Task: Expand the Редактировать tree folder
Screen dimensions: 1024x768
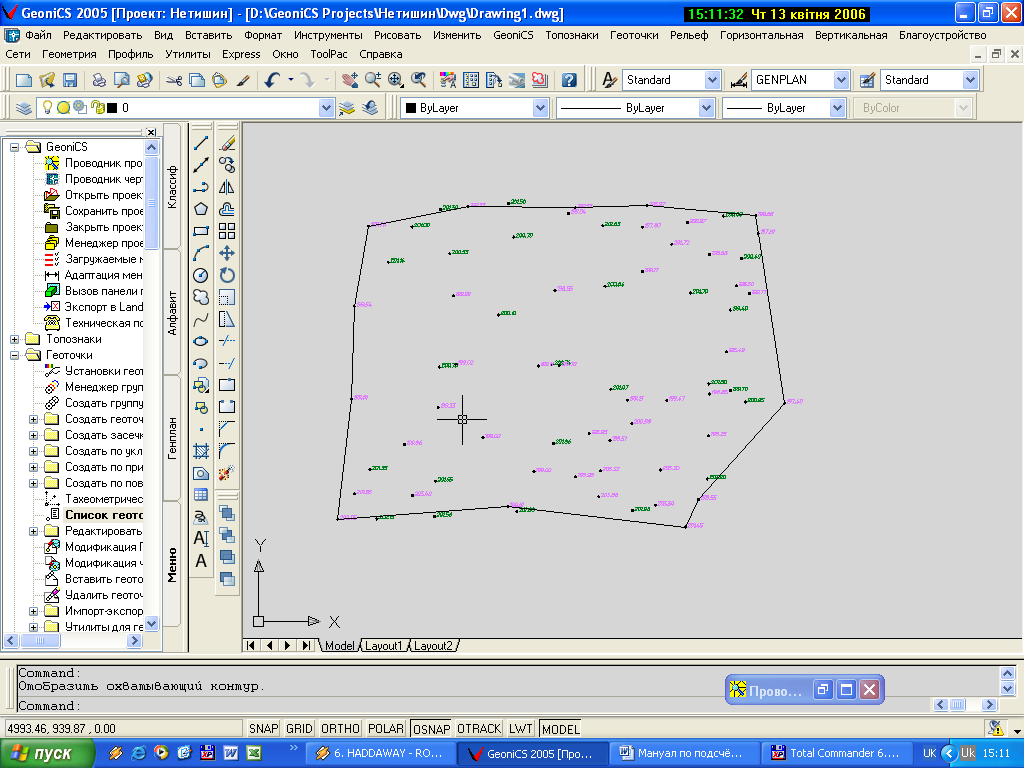Action: [x=33, y=531]
